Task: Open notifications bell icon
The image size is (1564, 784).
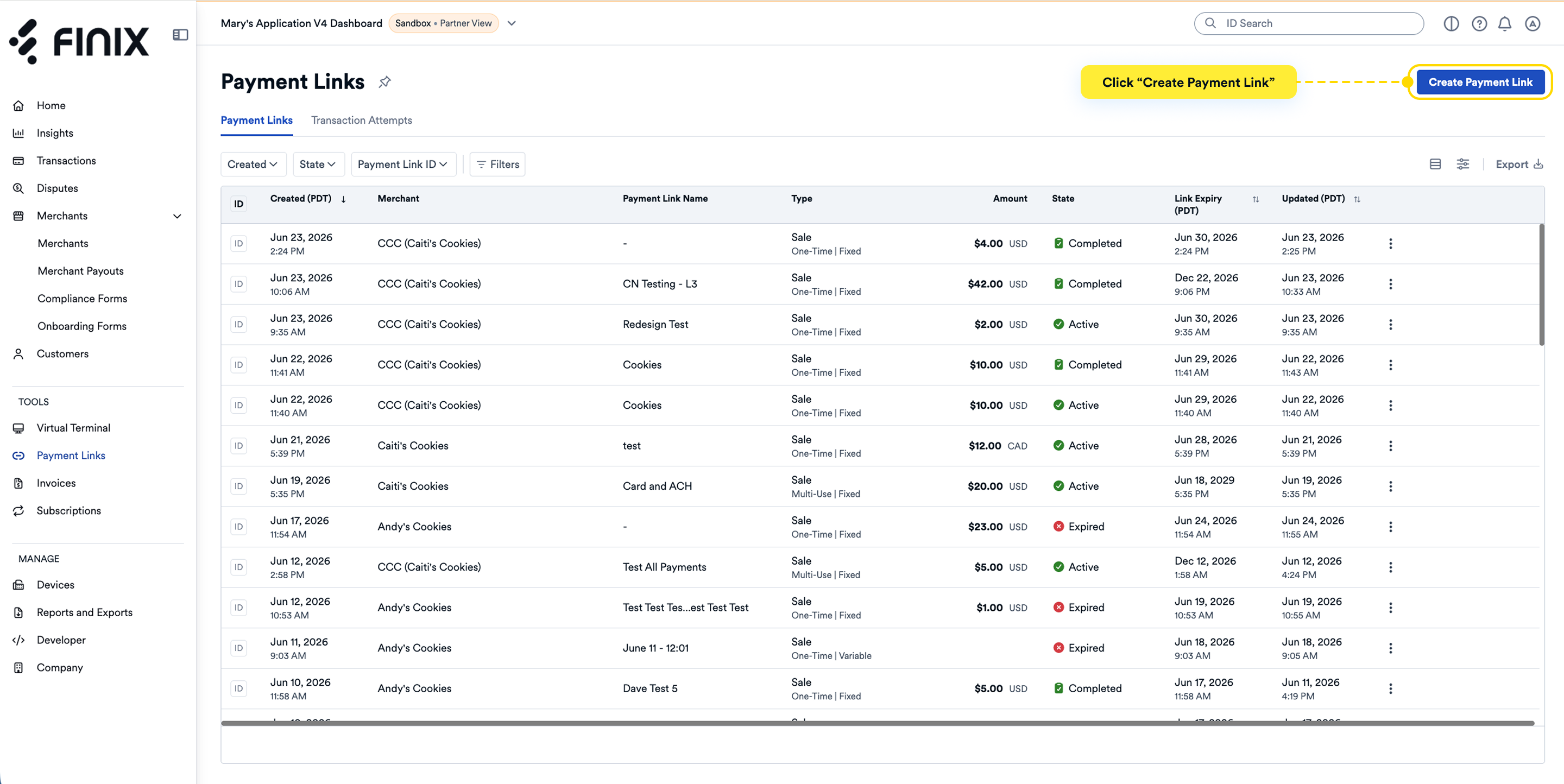Action: coord(1505,24)
